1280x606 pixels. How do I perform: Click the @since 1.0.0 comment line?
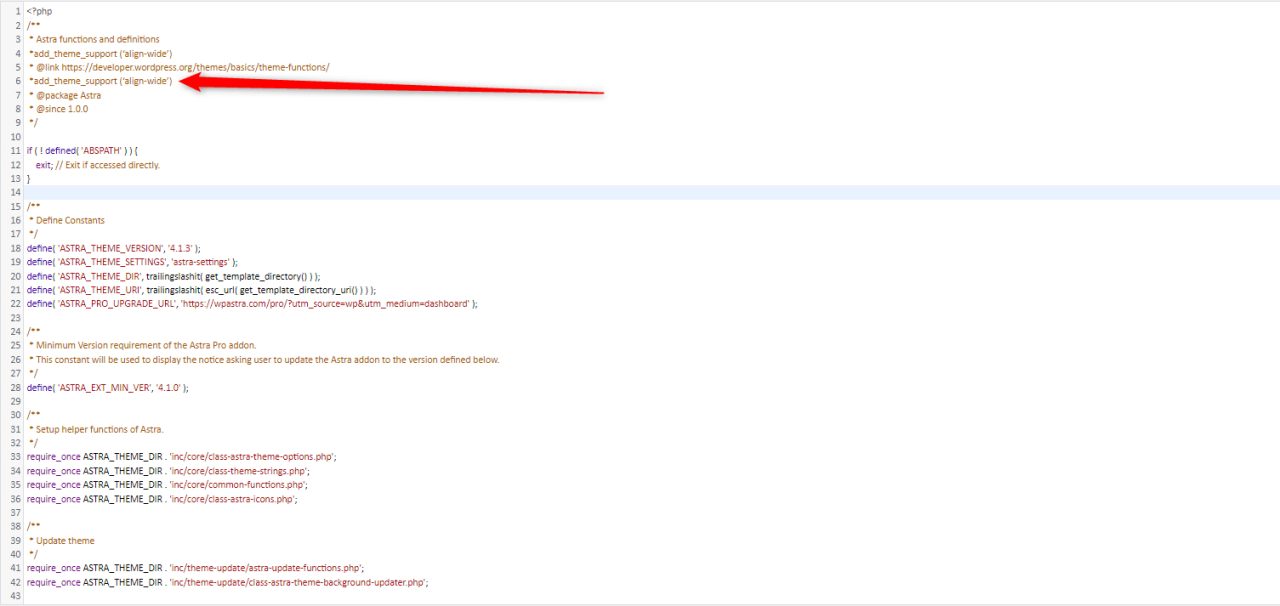tap(62, 109)
